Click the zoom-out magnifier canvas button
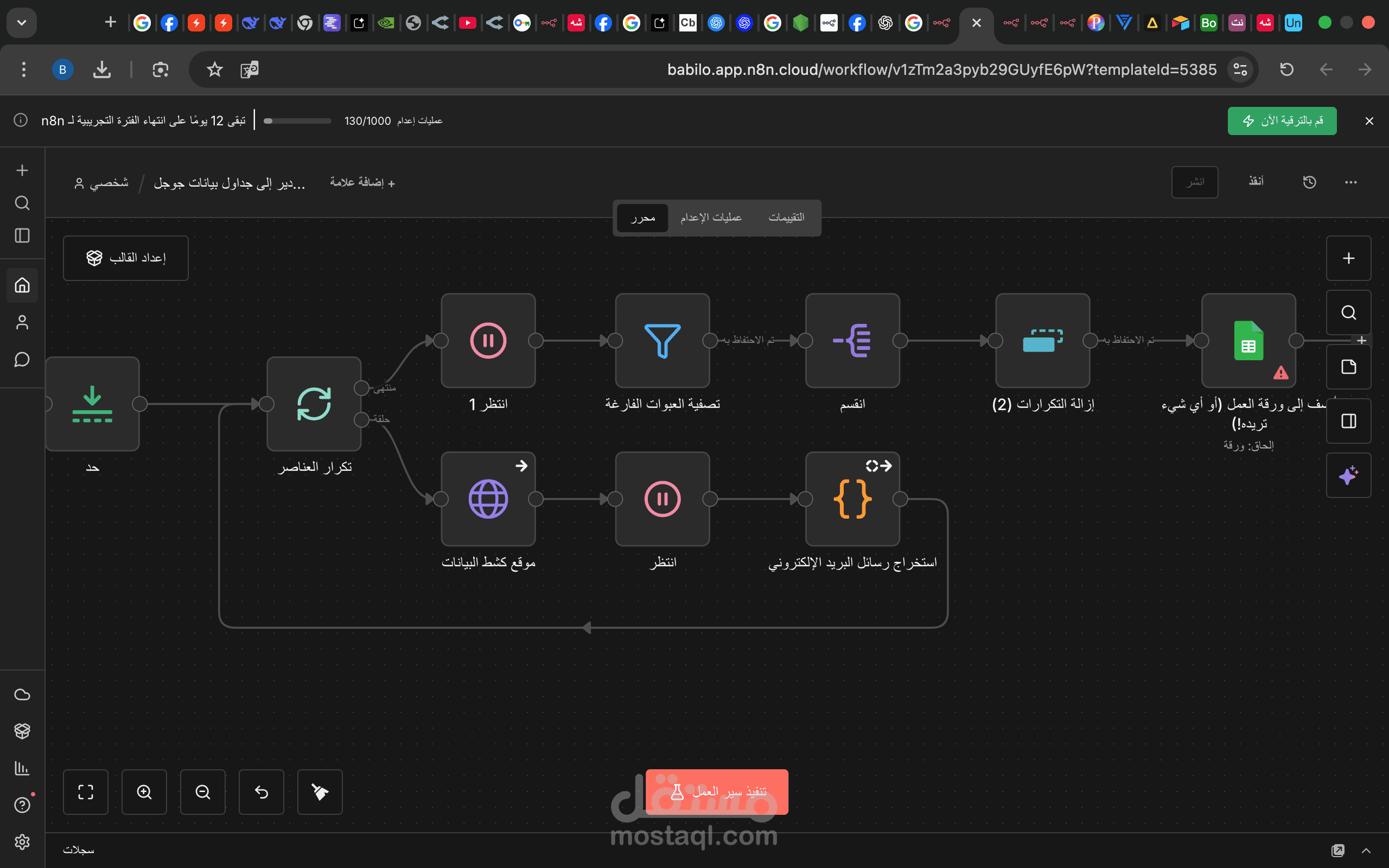Viewport: 1389px width, 868px height. (202, 792)
